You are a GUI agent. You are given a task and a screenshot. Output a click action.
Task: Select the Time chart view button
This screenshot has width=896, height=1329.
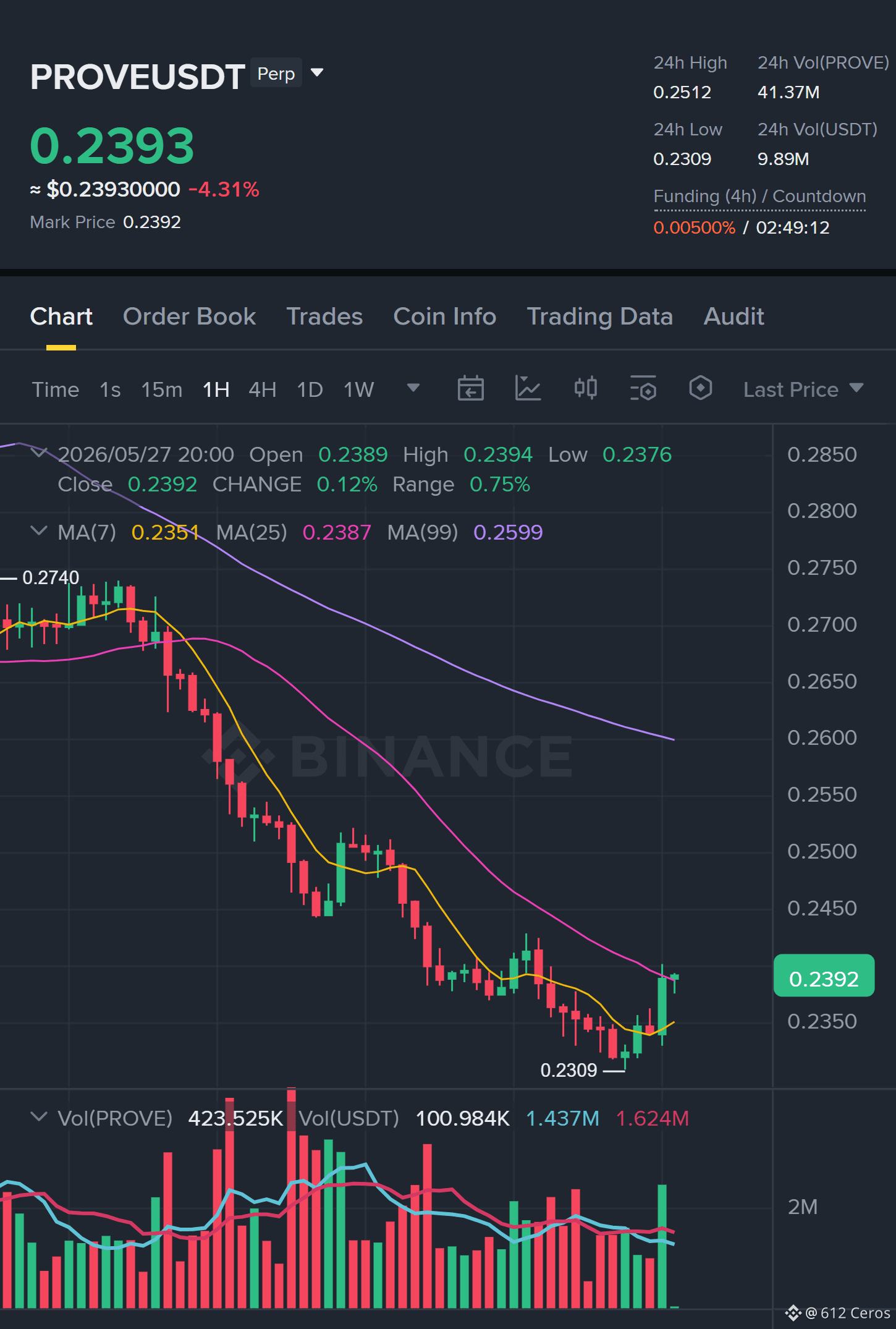click(55, 389)
